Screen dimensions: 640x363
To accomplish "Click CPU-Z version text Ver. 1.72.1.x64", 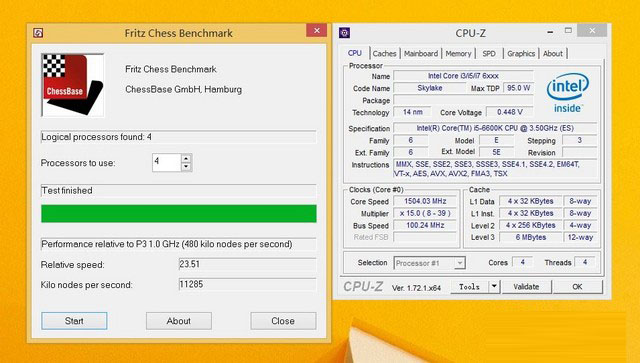I will pyautogui.click(x=416, y=288).
